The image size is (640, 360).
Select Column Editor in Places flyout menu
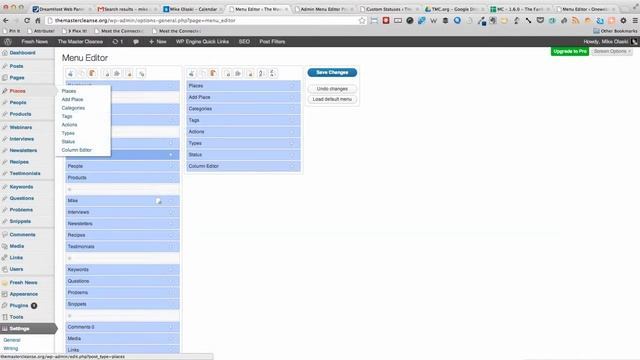click(76, 150)
